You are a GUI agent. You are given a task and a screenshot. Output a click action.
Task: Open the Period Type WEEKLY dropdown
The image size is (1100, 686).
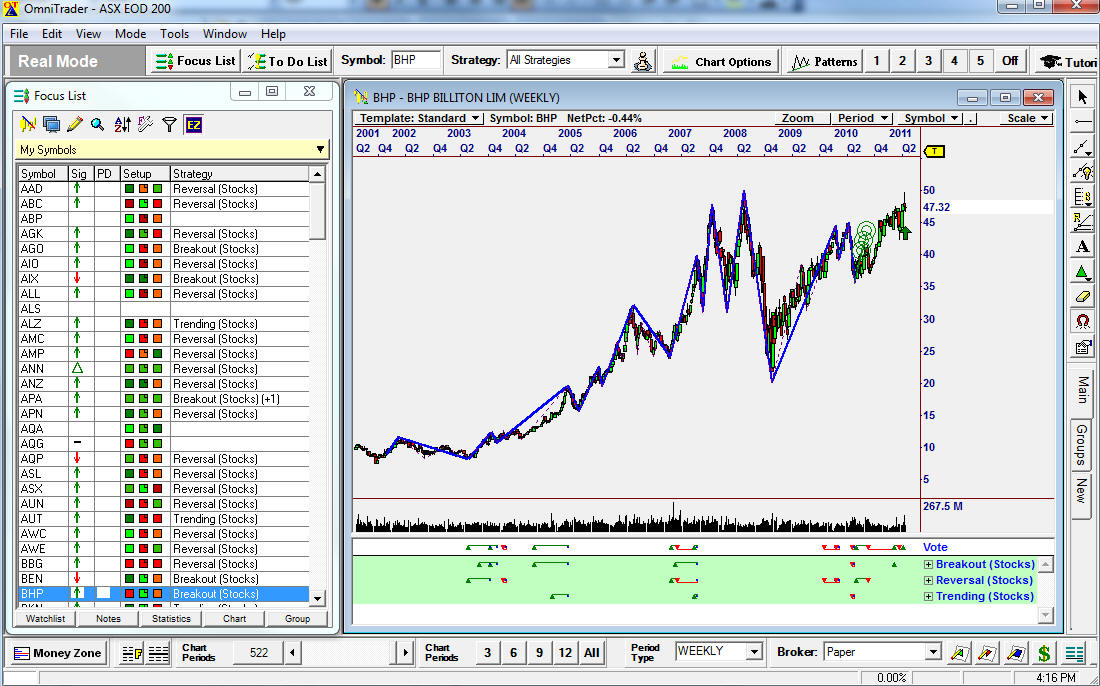tap(754, 652)
